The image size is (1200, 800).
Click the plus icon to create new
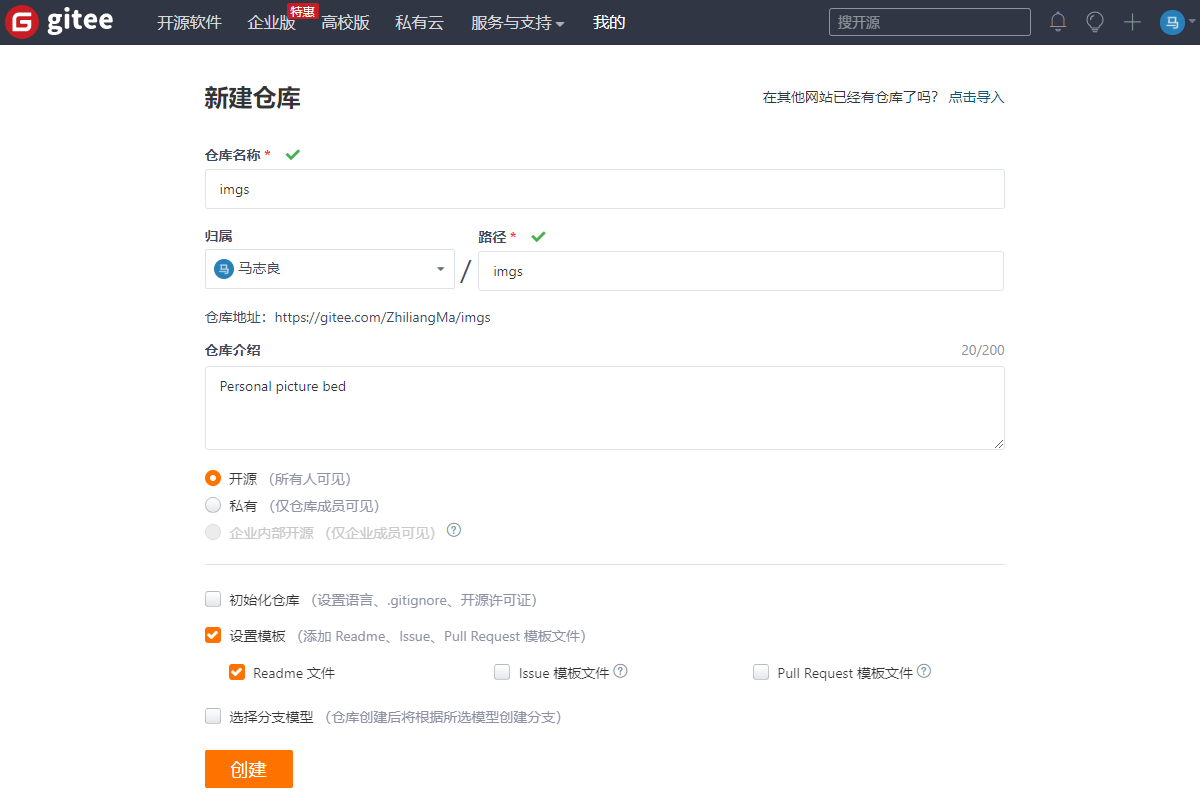[1132, 21]
